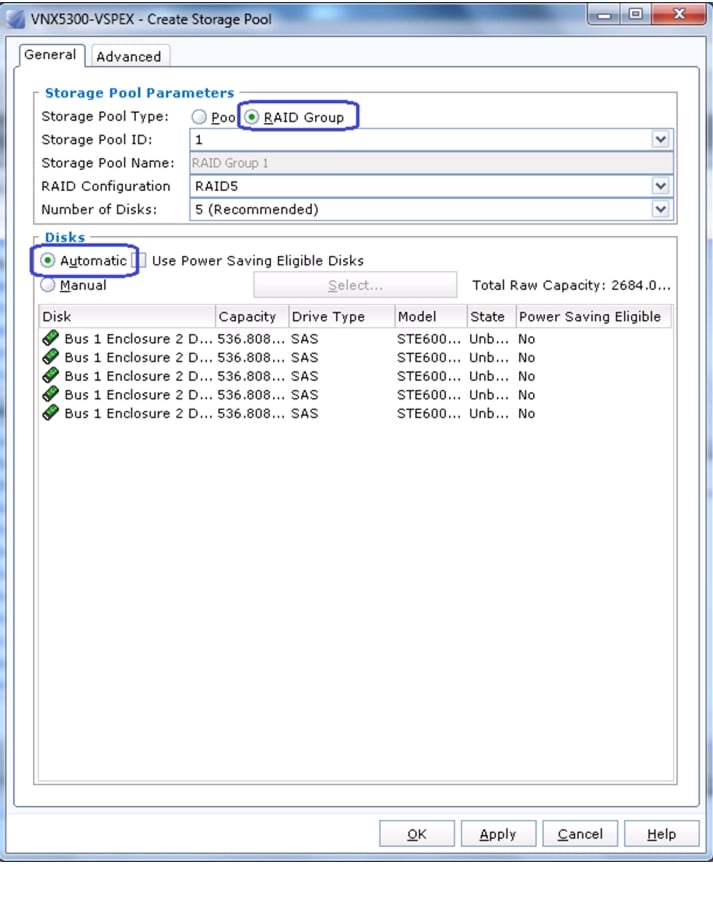Select the RAID Group radio button

point(251,117)
